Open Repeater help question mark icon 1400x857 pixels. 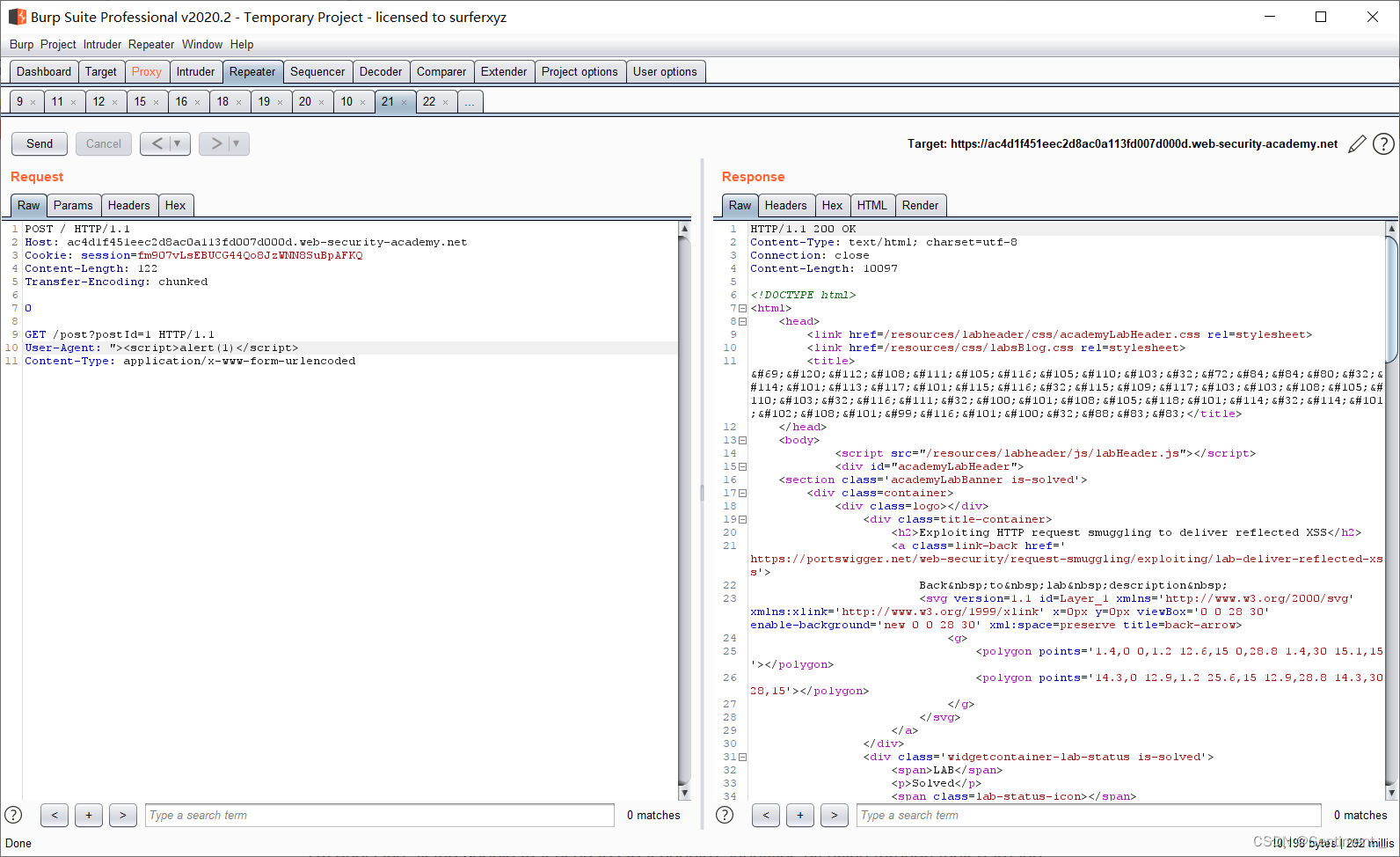1383,143
